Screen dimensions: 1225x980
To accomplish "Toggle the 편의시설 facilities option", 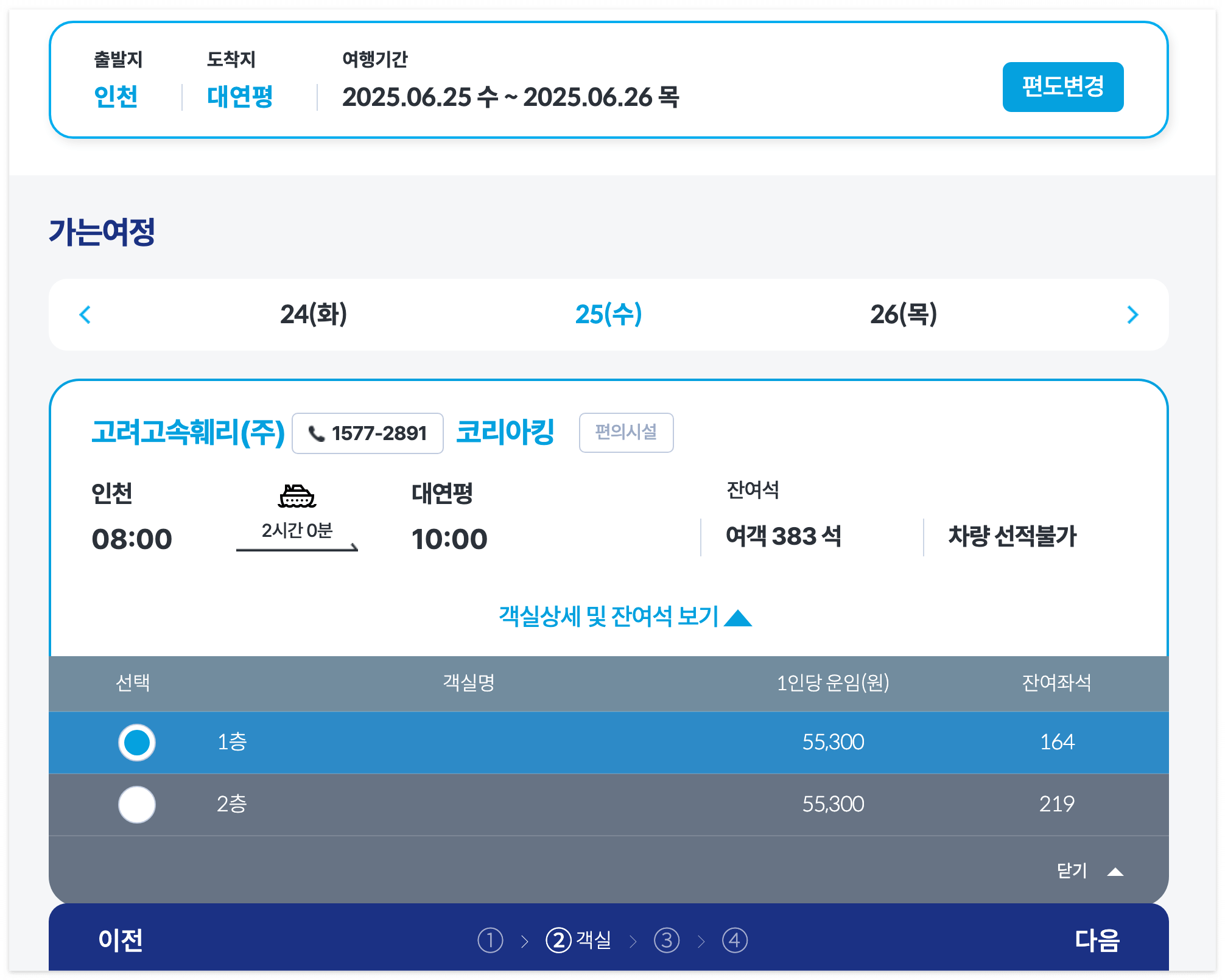I will 627,433.
